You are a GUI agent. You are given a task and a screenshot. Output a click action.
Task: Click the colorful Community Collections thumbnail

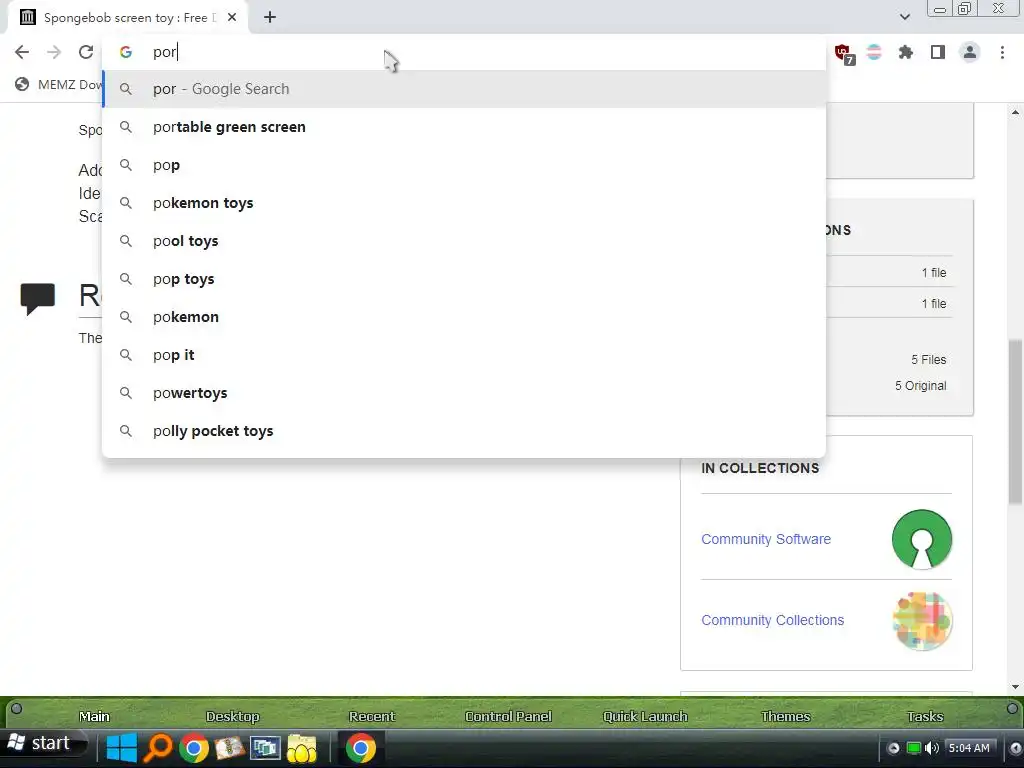[x=922, y=620]
